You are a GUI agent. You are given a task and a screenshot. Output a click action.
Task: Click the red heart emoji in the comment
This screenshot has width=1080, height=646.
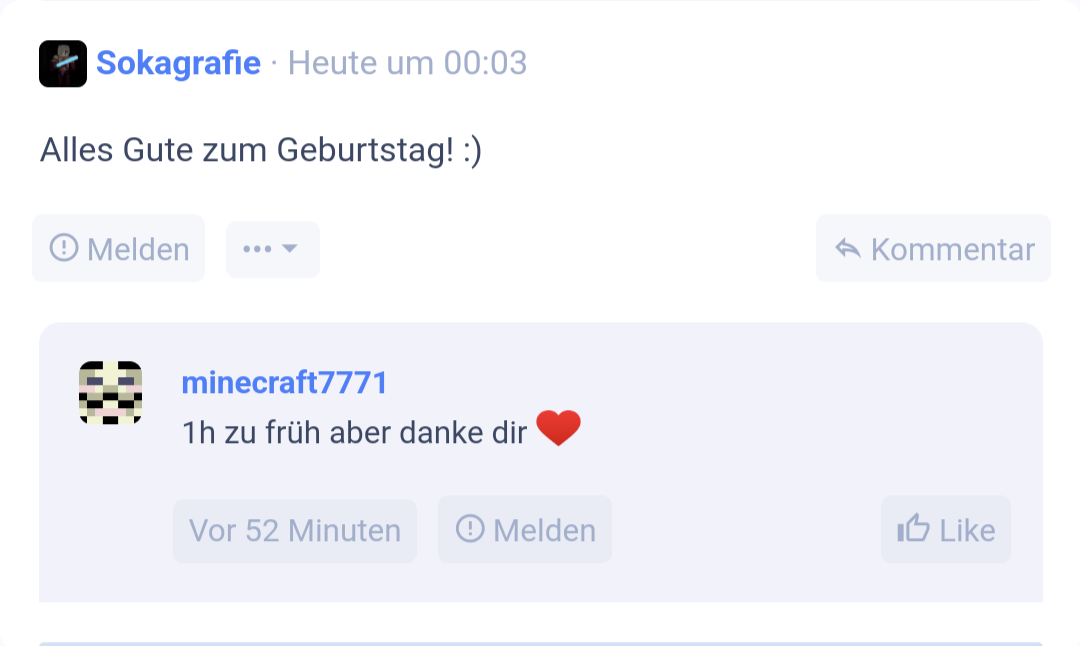tap(560, 427)
